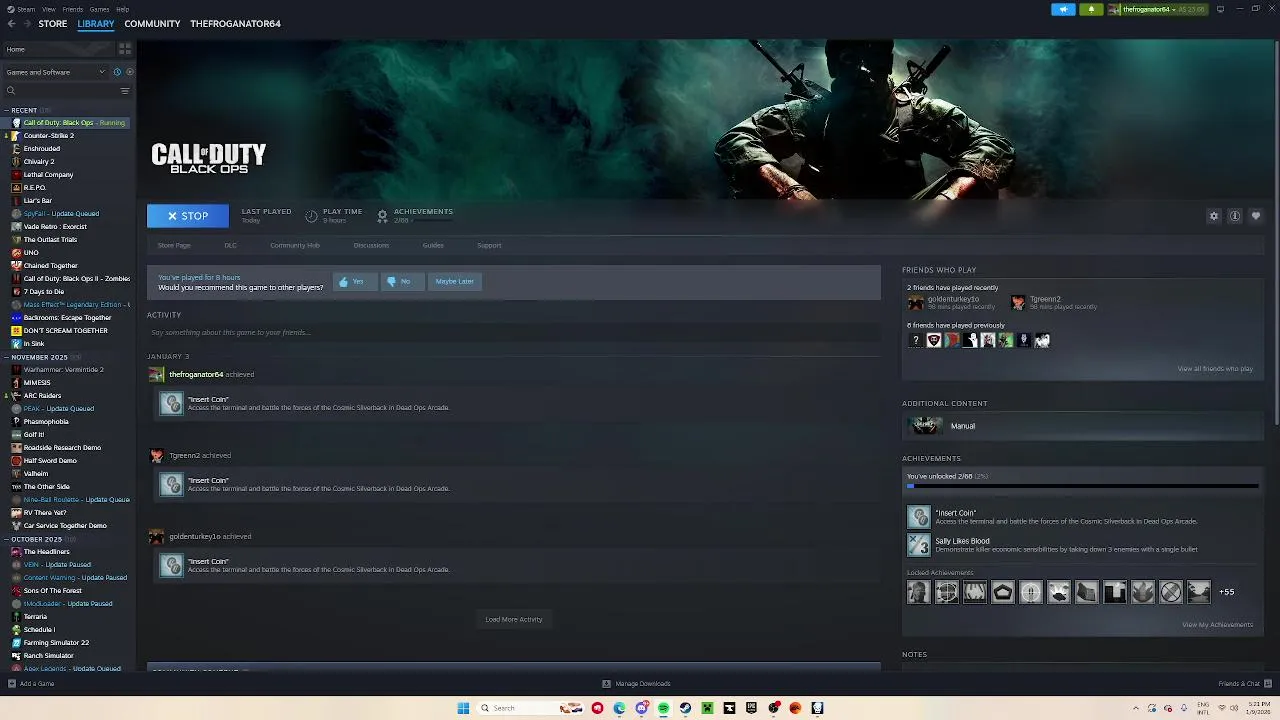Open the Discussions link
The image size is (1280, 720).
371,245
